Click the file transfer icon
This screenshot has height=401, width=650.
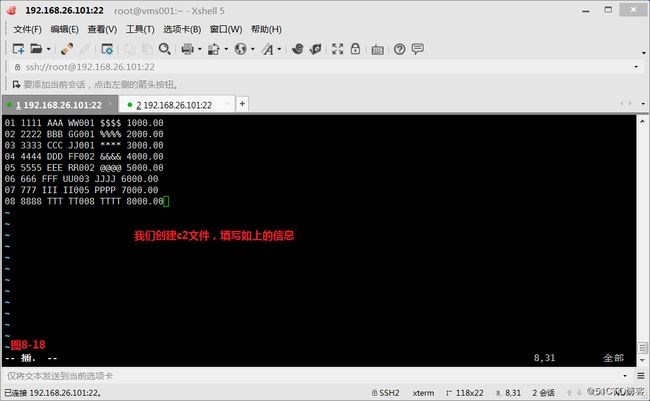click(x=213, y=49)
